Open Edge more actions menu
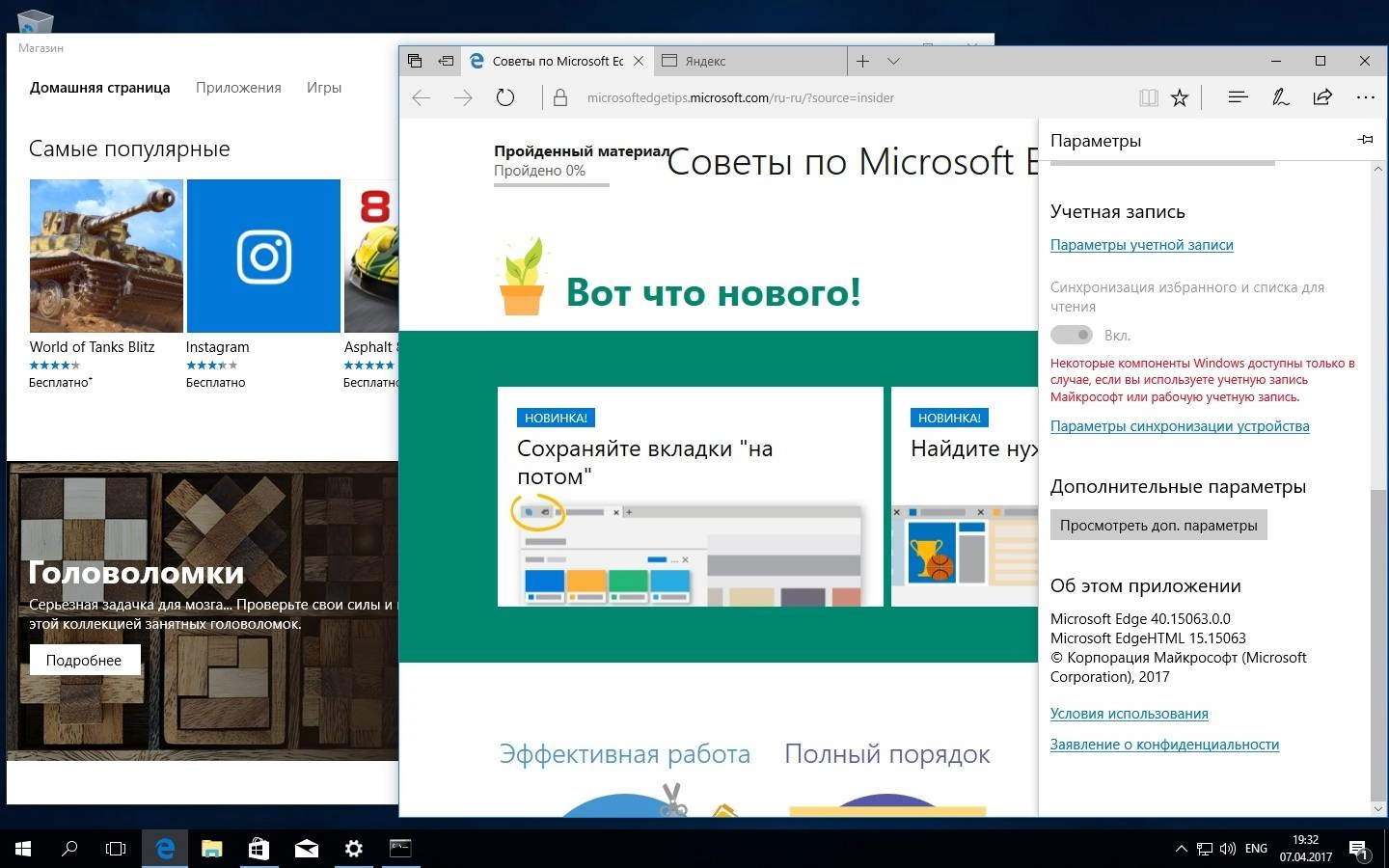The image size is (1389, 868). click(x=1365, y=97)
